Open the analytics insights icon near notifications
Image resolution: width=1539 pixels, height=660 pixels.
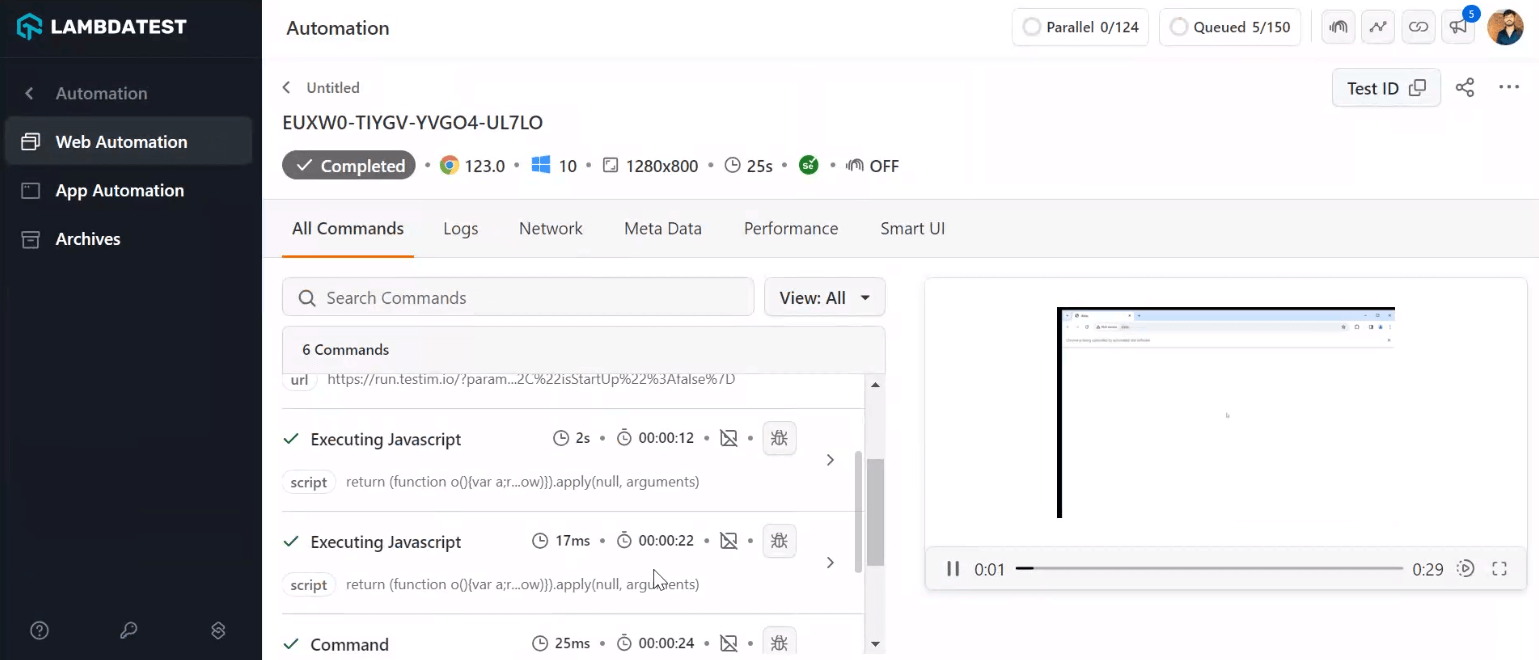(1378, 27)
